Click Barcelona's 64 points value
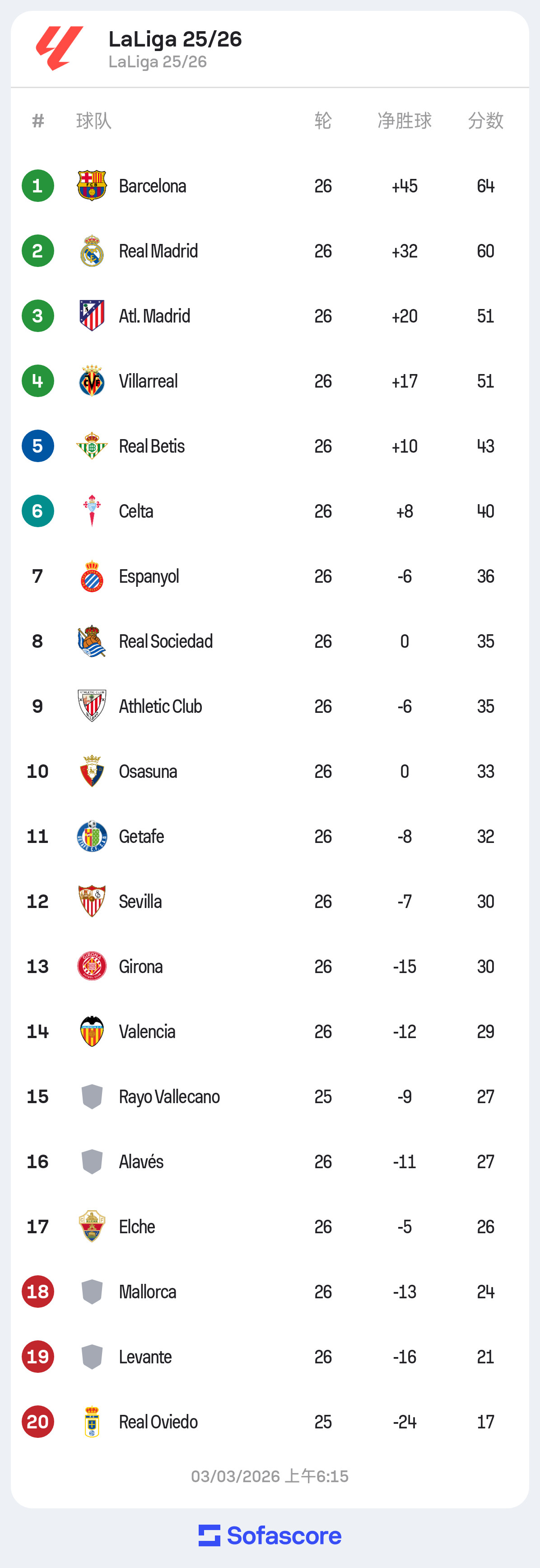540x1568 pixels. click(x=485, y=186)
